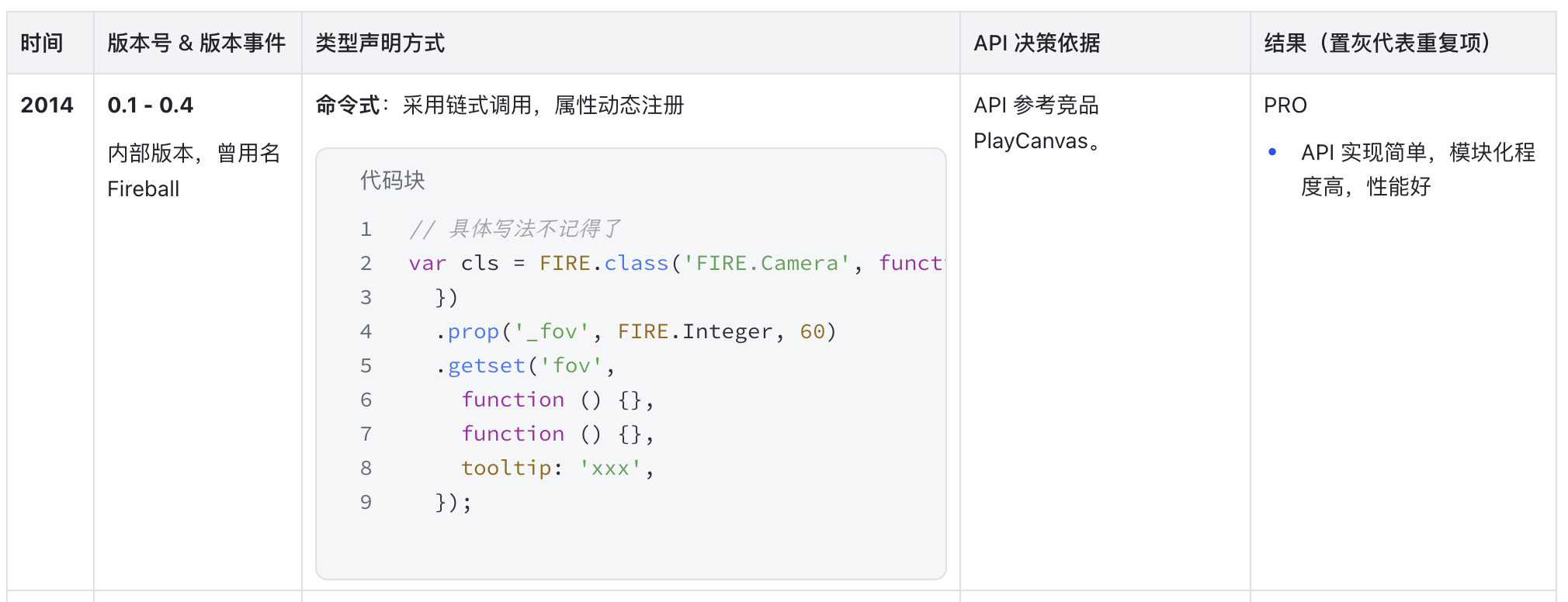Click the 类型声明方式 column header
The image size is (1568, 602).
coord(380,43)
